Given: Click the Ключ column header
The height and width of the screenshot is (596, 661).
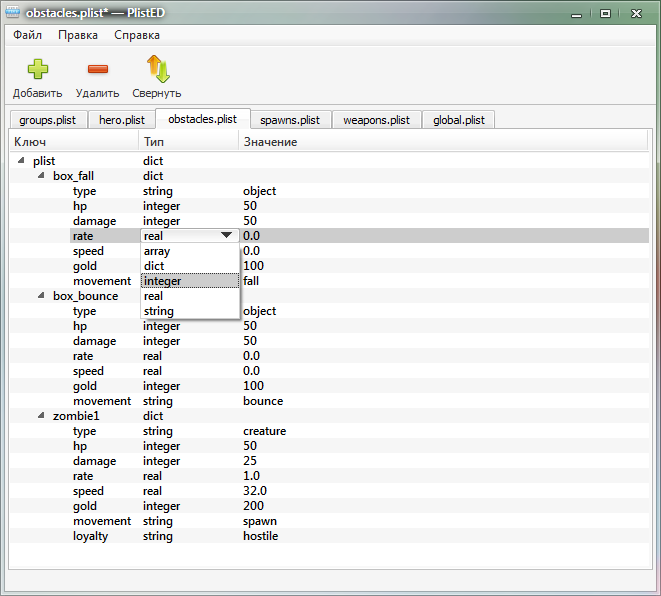Looking at the screenshot, I should pyautogui.click(x=74, y=142).
